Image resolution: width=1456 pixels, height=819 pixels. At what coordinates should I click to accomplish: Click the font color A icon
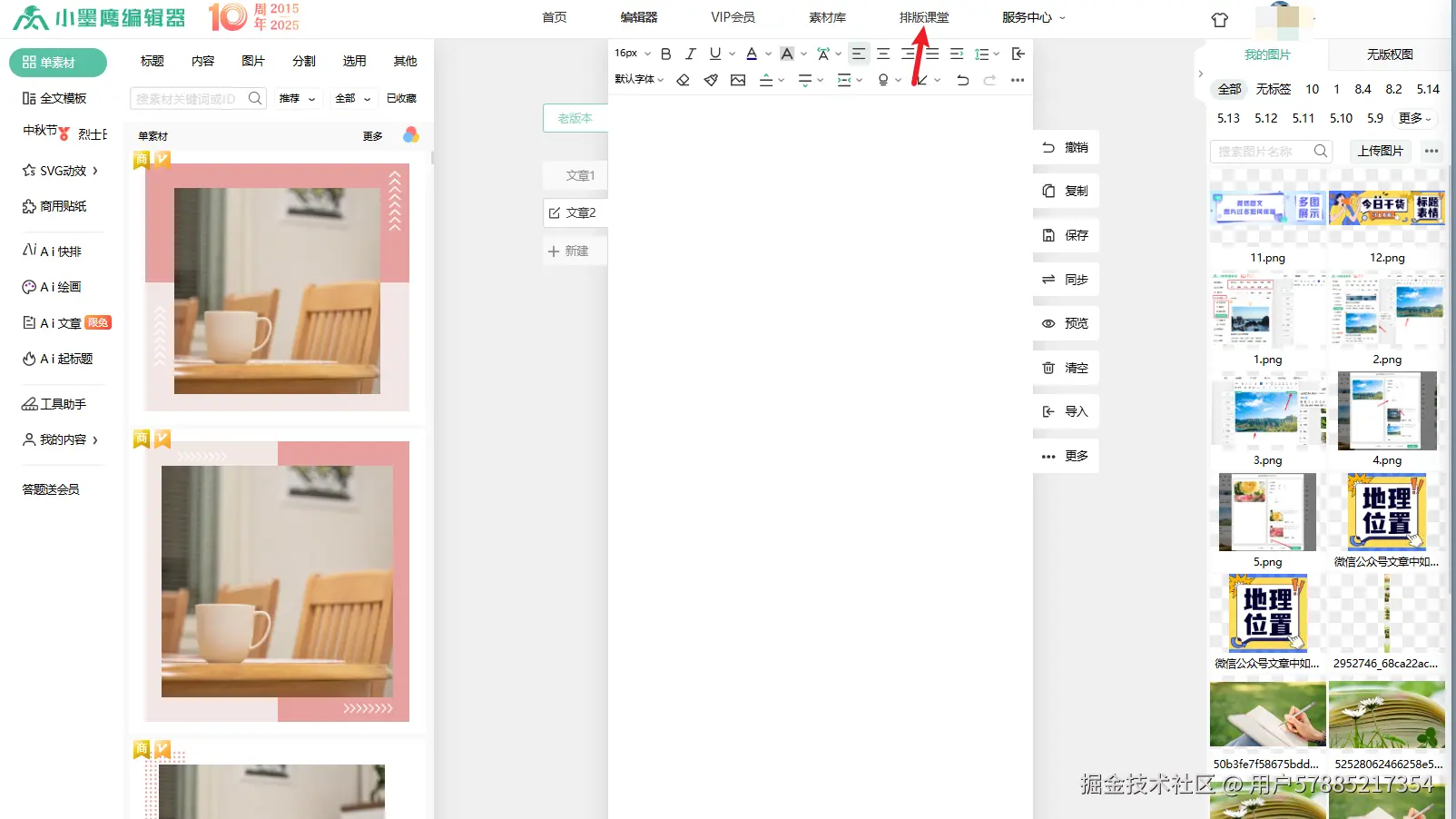752,54
